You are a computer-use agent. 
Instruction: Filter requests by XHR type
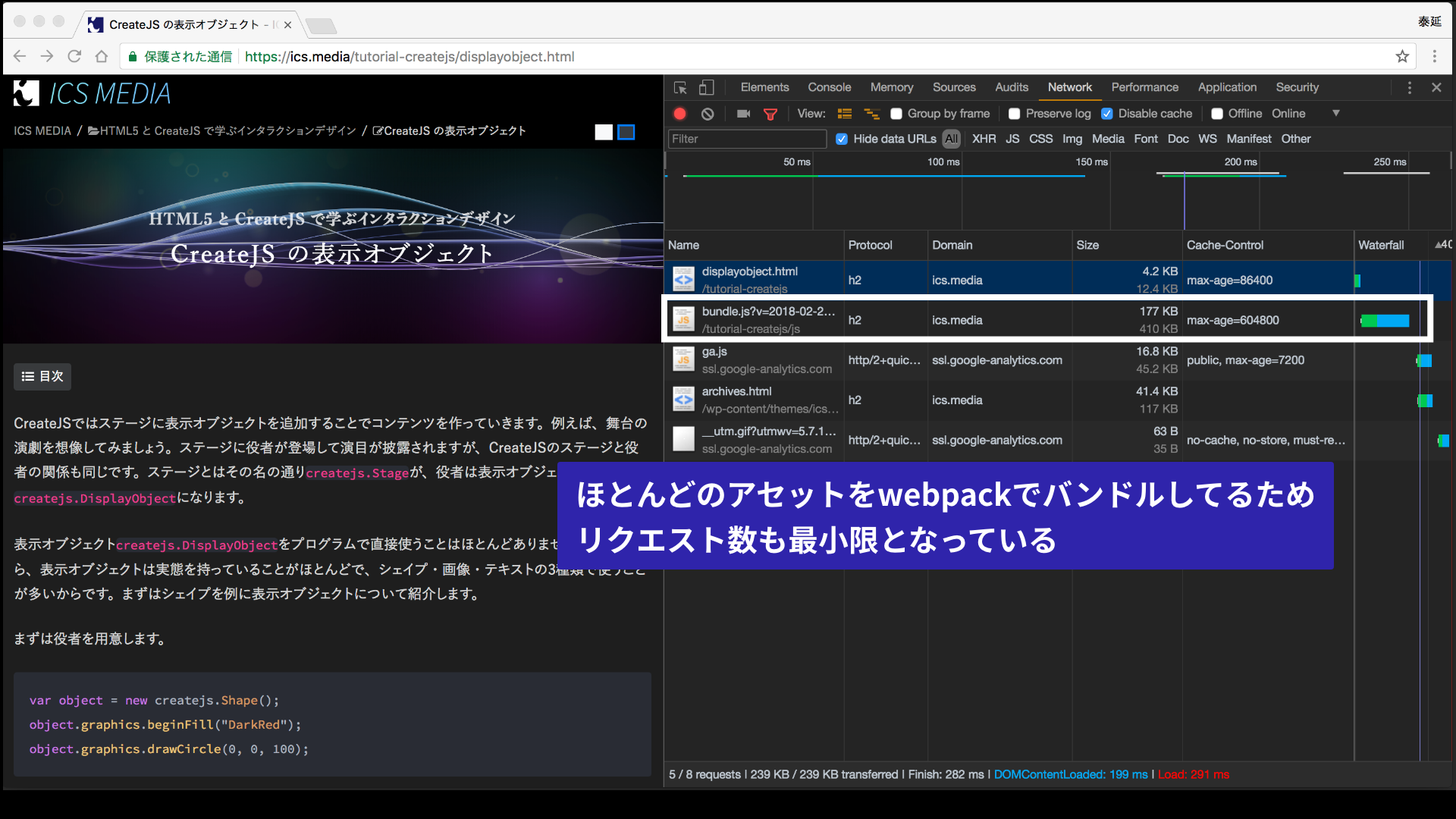click(984, 139)
